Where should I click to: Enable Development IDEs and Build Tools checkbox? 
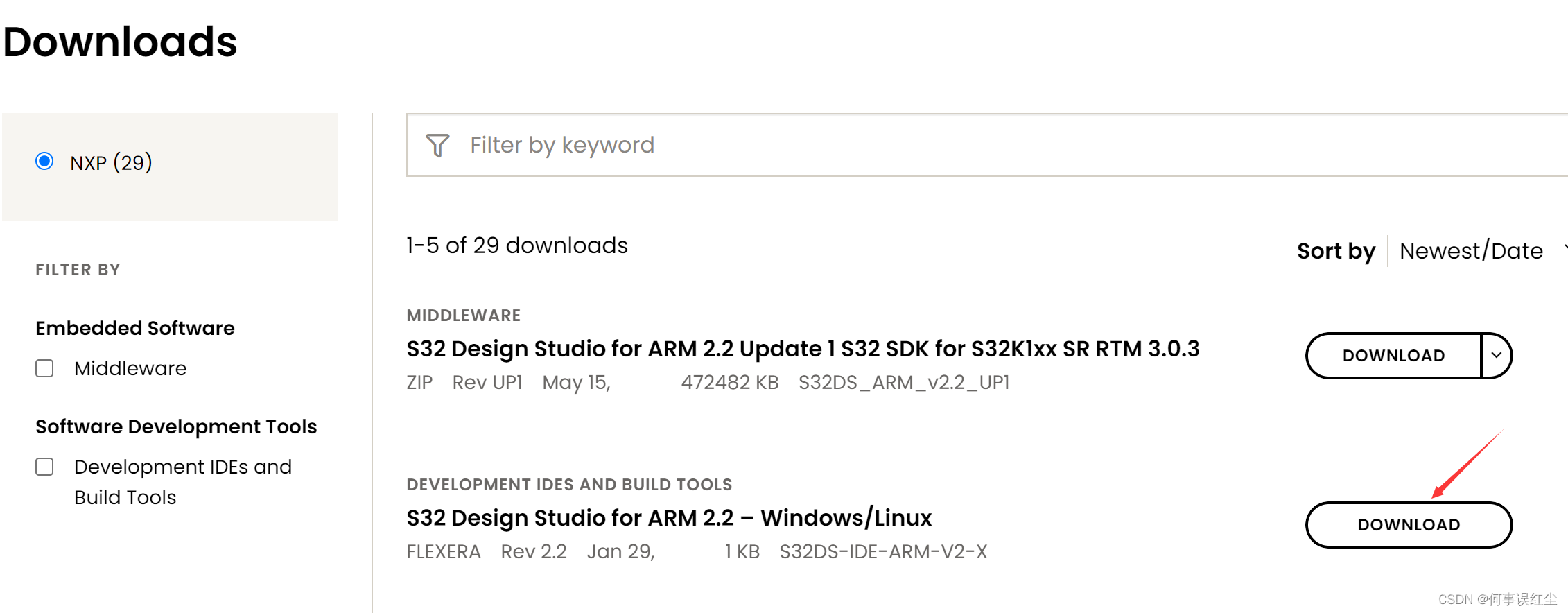point(45,467)
